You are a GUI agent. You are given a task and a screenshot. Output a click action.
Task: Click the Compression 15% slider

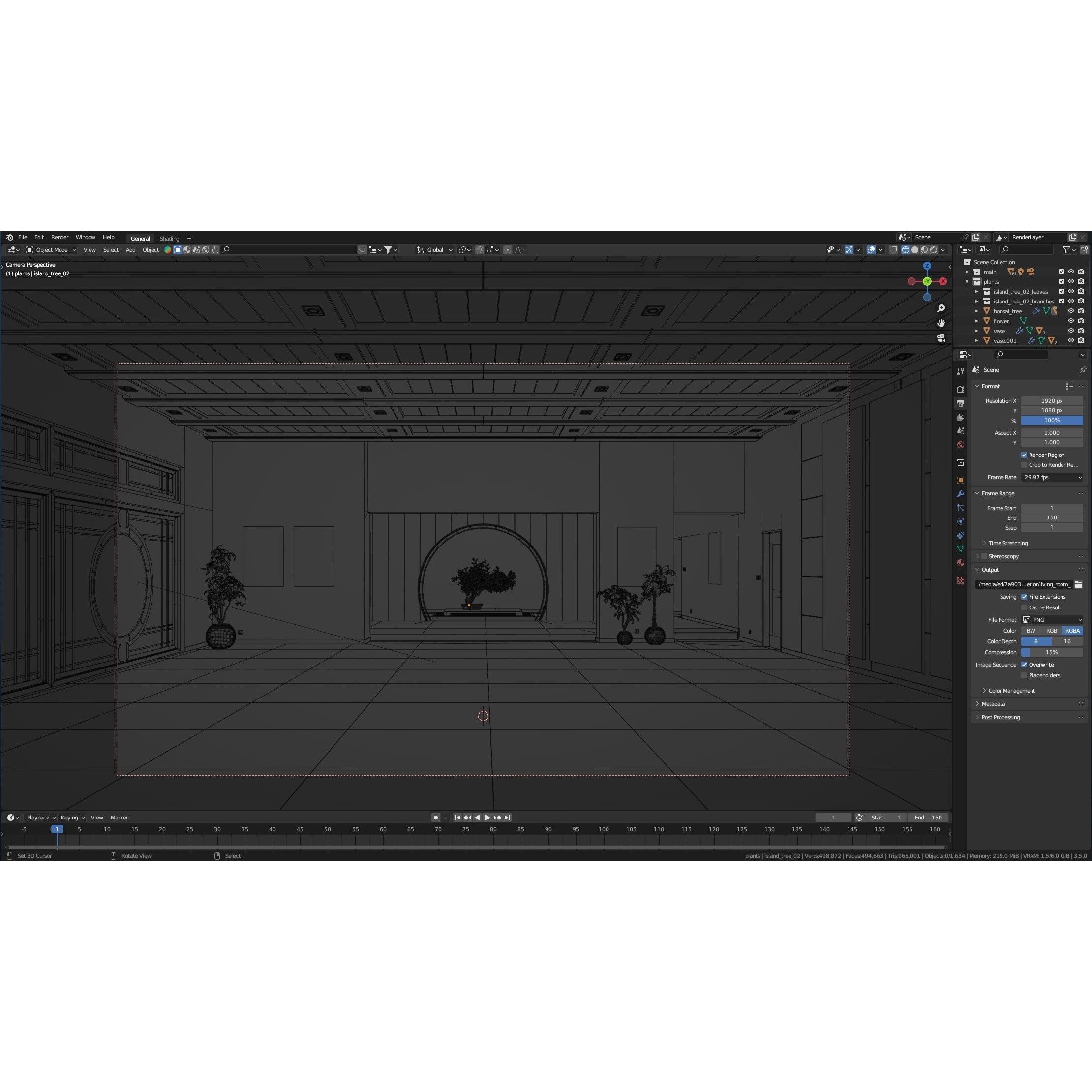click(1051, 652)
